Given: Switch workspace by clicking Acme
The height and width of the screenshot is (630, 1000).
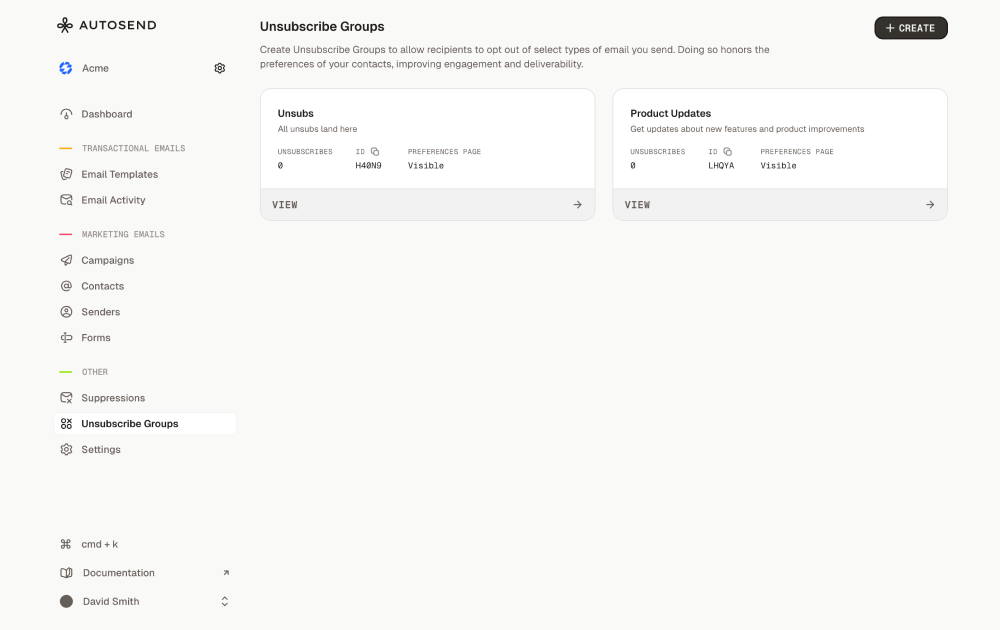Looking at the screenshot, I should click(95, 68).
